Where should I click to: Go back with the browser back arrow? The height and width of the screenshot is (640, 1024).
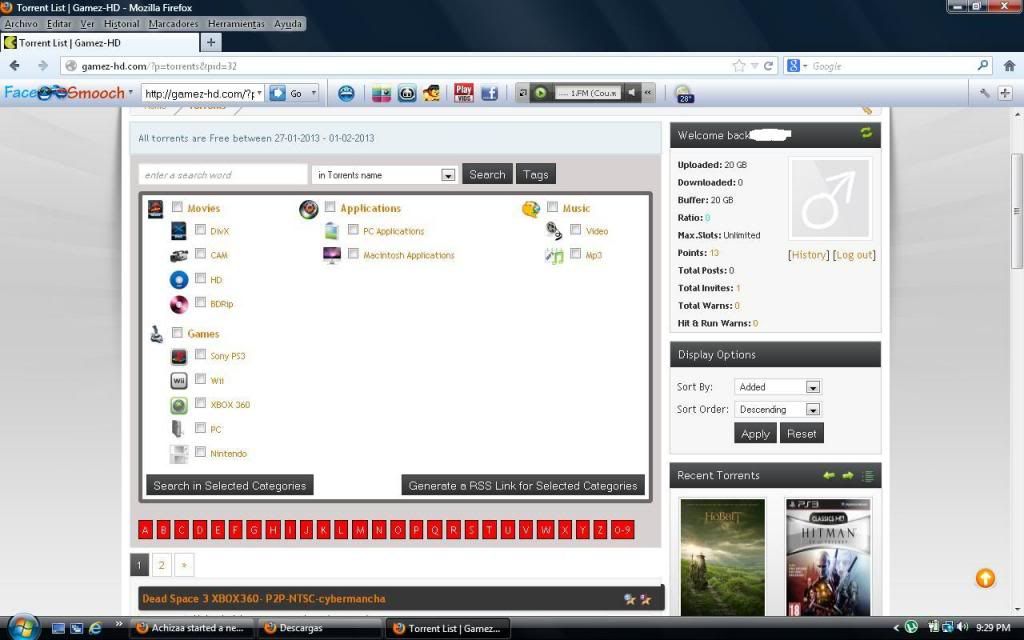pyautogui.click(x=14, y=66)
